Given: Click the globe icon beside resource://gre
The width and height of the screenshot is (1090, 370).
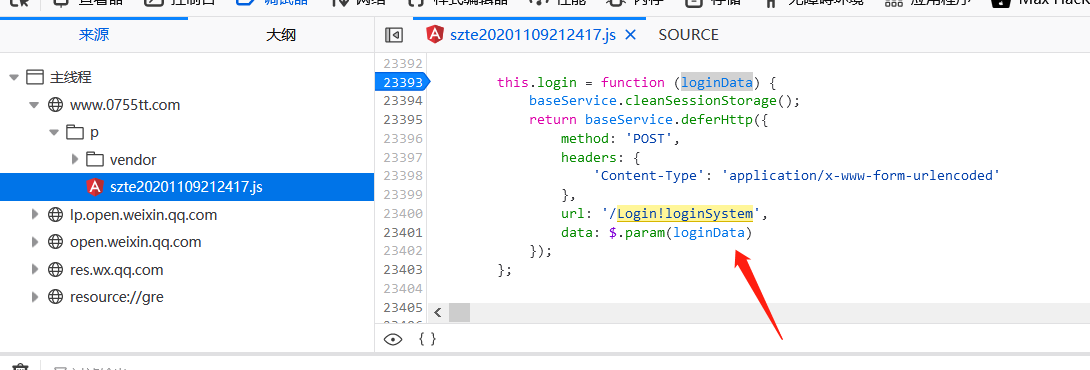Looking at the screenshot, I should tap(56, 297).
